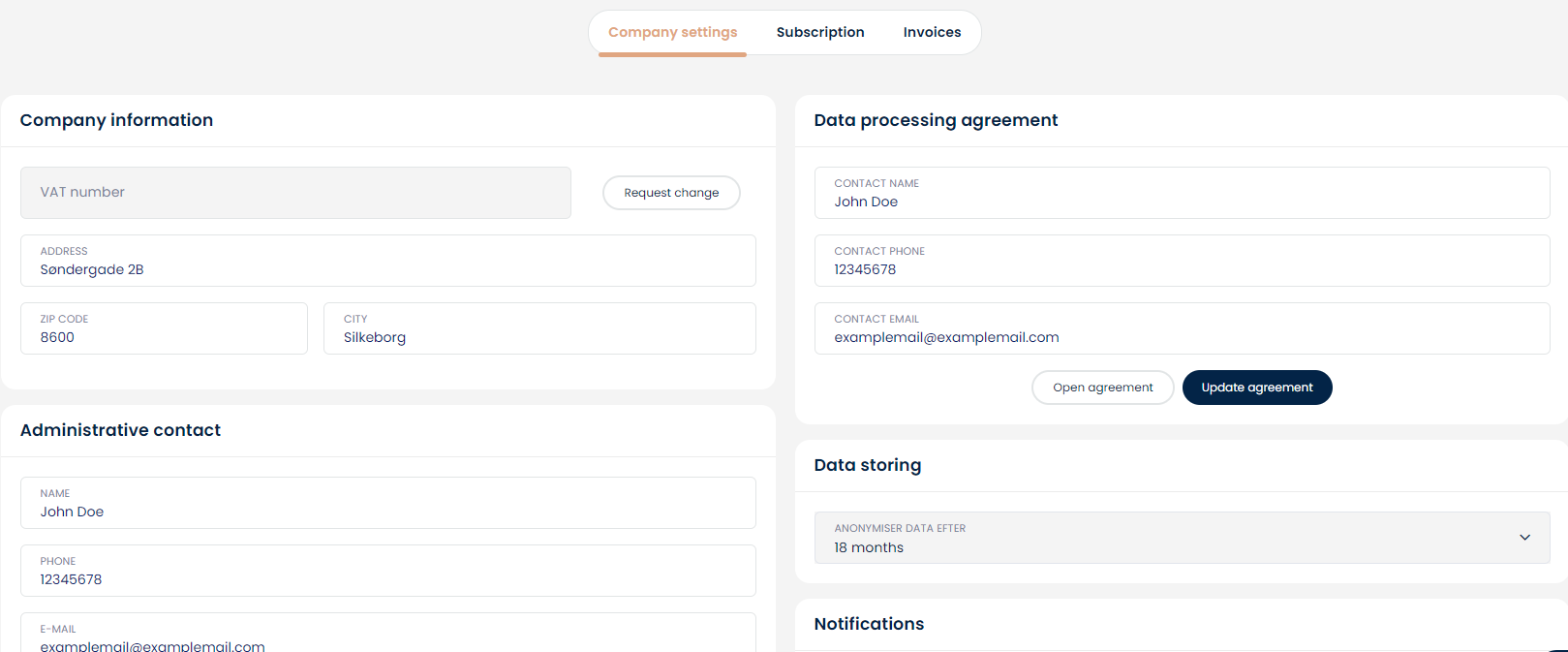Viewport: 1568px width, 652px height.
Task: Focus the Contact phone field
Action: 1182,262
